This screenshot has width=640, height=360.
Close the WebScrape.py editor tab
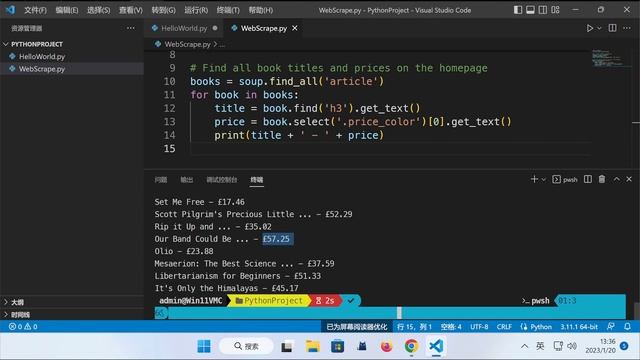point(295,28)
